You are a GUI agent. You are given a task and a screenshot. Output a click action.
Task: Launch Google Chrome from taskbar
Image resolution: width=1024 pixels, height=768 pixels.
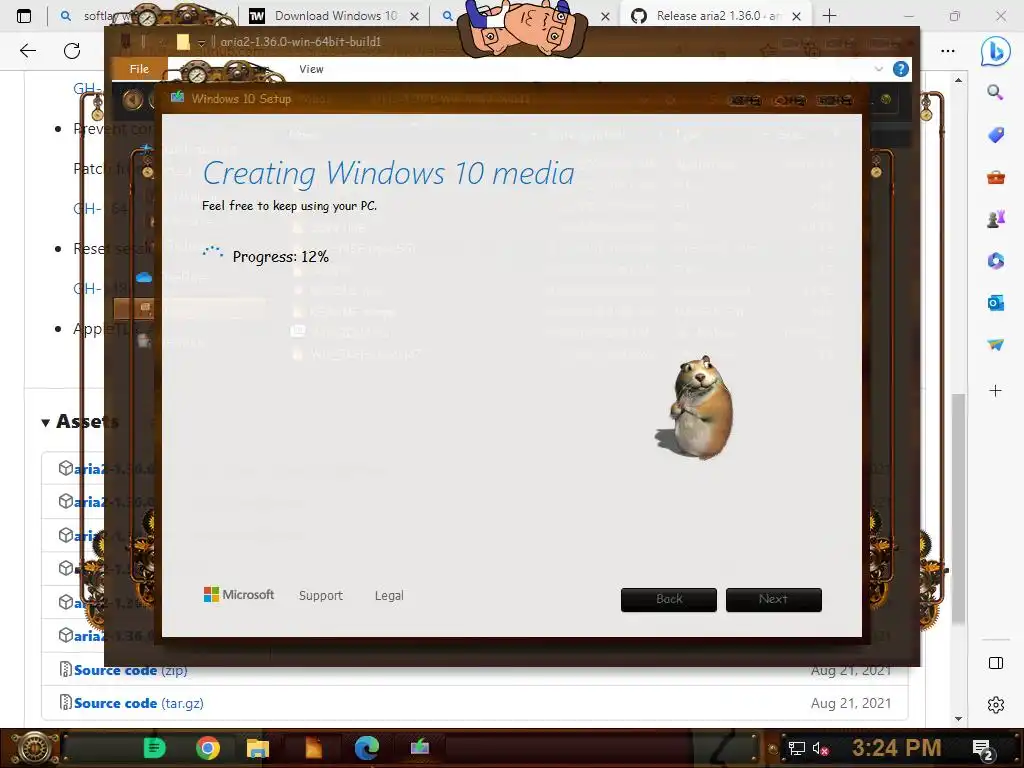(208, 748)
